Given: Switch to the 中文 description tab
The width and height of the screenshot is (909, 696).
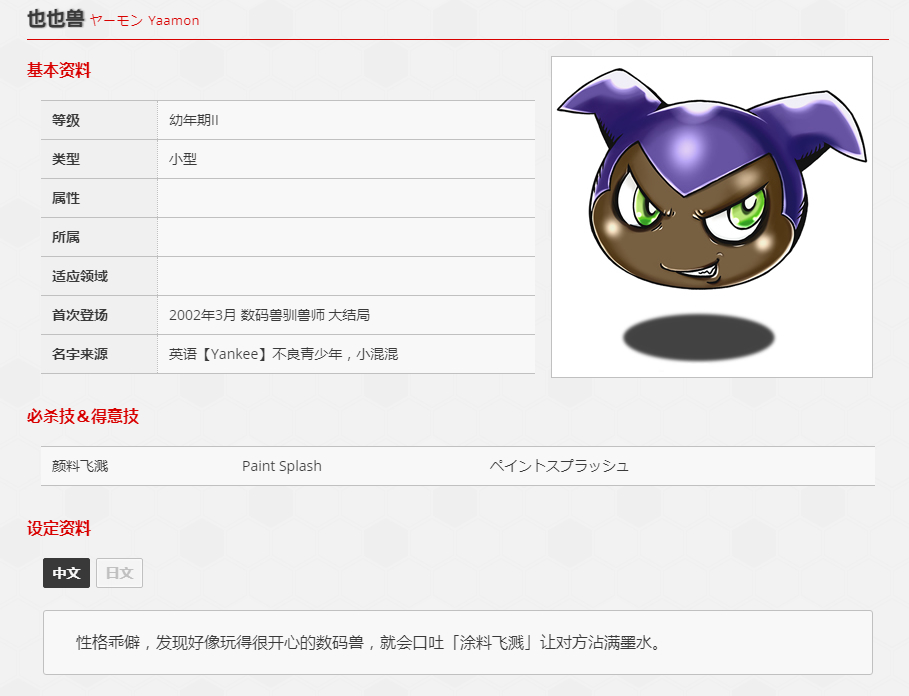Looking at the screenshot, I should (x=66, y=573).
